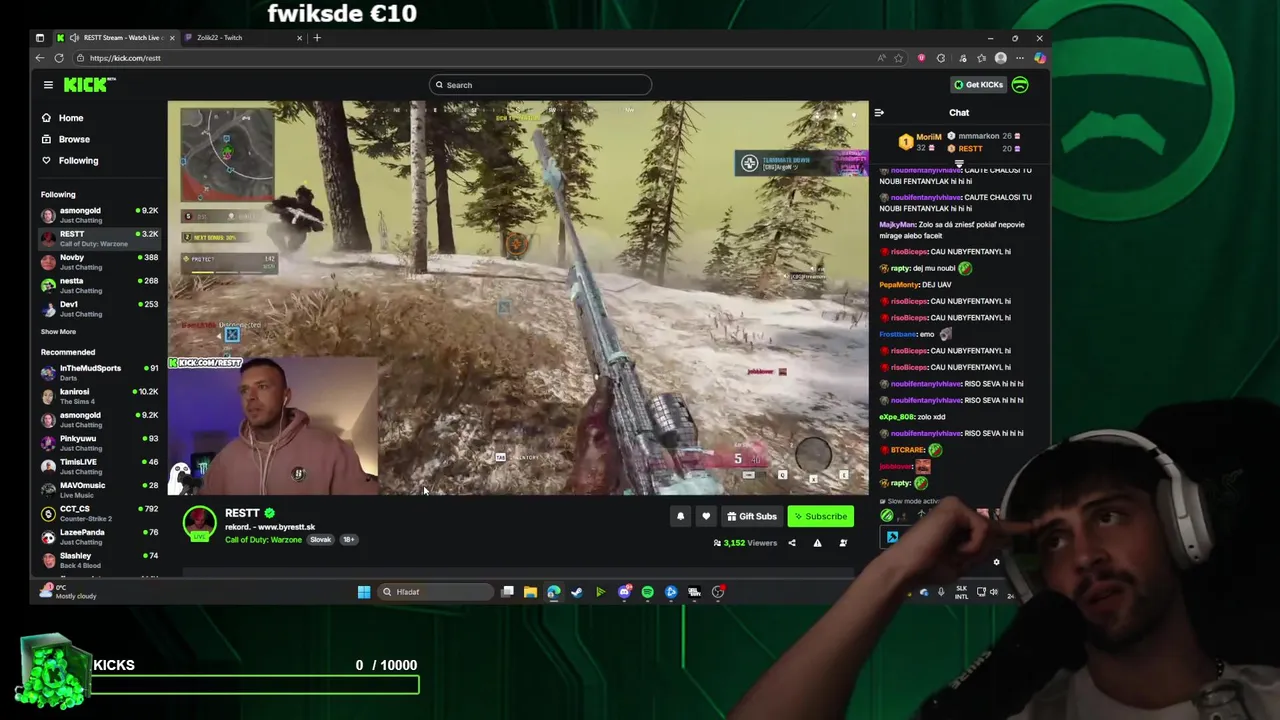Image resolution: width=1280 pixels, height=720 pixels.
Task: Reload the browser page
Action: [x=59, y=58]
